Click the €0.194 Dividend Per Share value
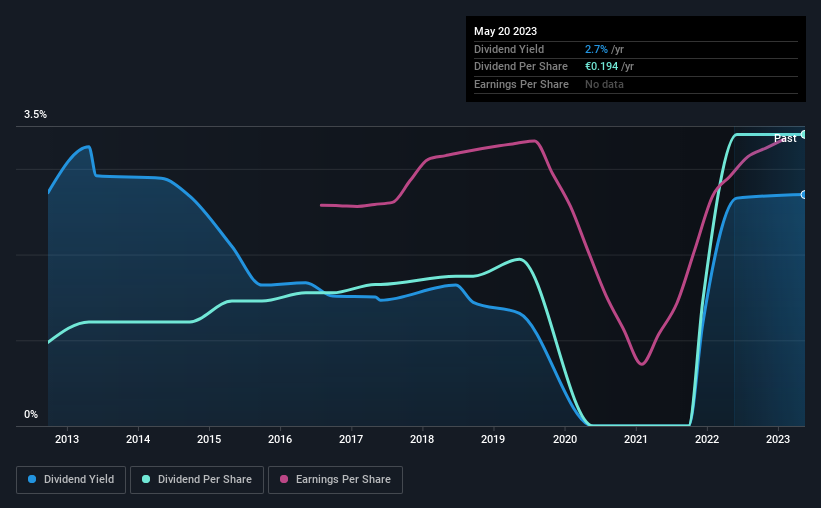Image resolution: width=821 pixels, height=508 pixels. pyautogui.click(x=602, y=67)
